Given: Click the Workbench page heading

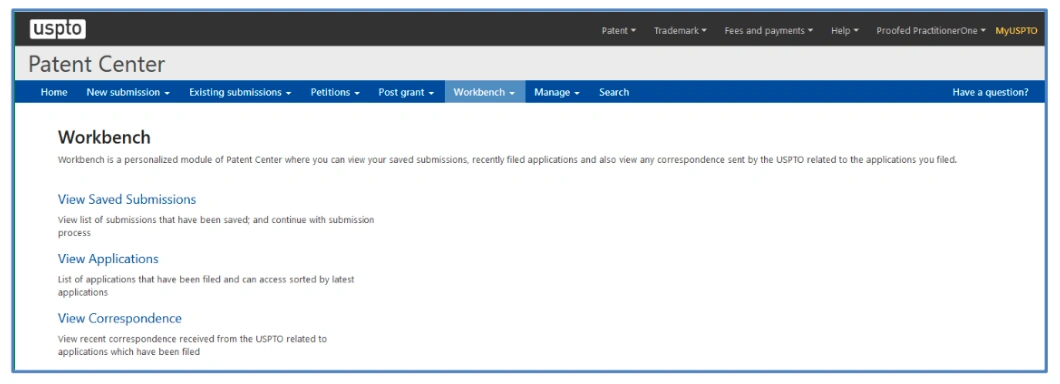Looking at the screenshot, I should click(x=104, y=137).
